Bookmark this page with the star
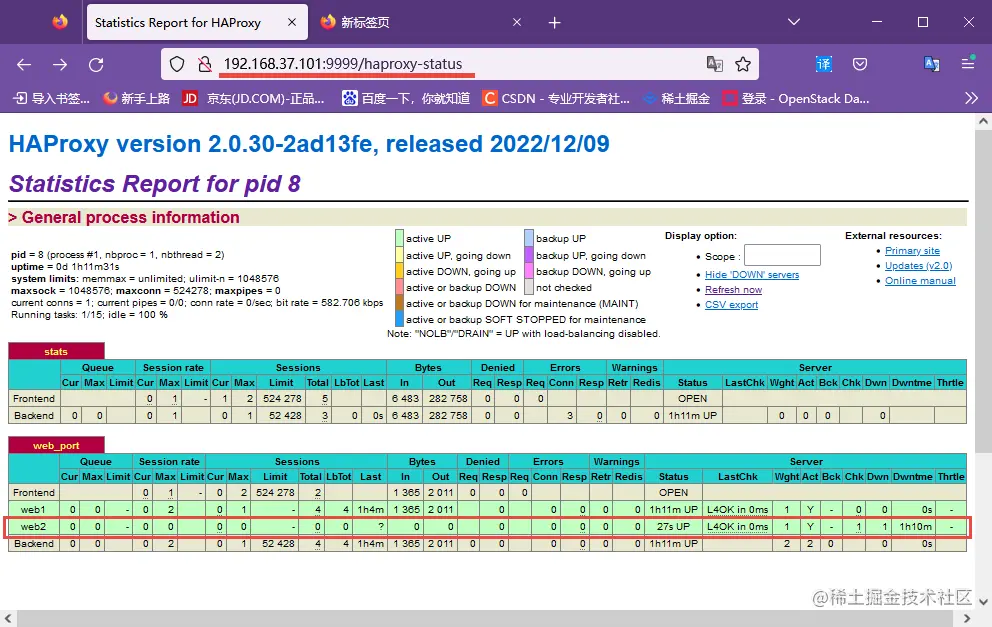 (743, 64)
